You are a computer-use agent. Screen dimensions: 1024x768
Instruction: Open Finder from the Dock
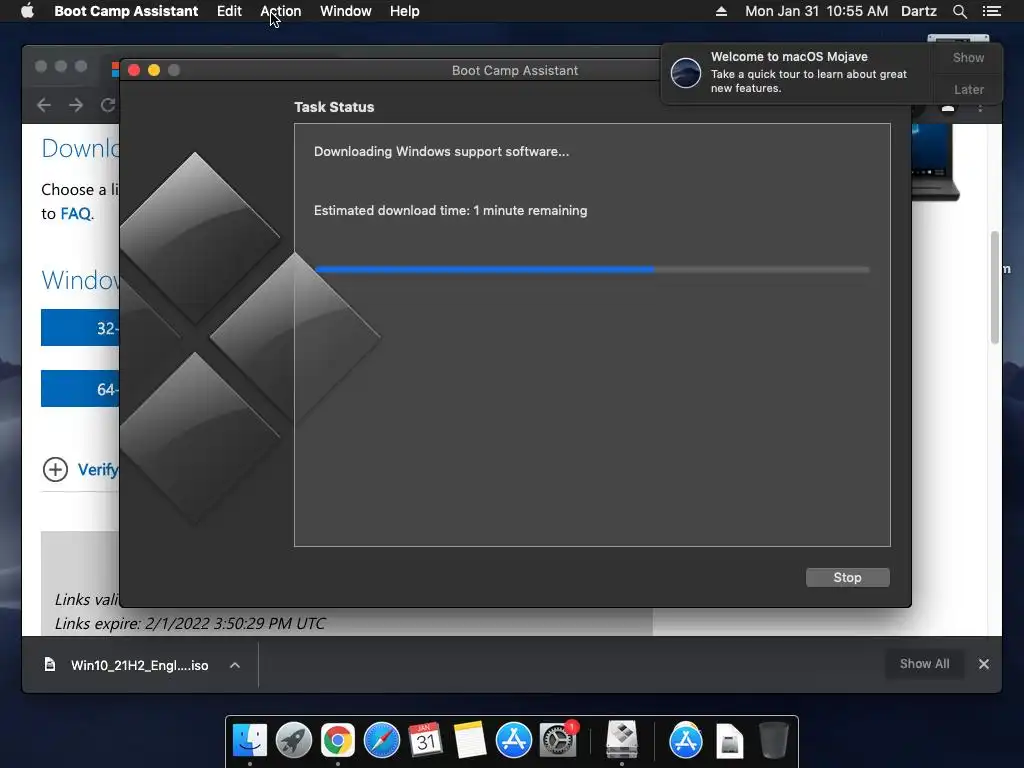249,740
